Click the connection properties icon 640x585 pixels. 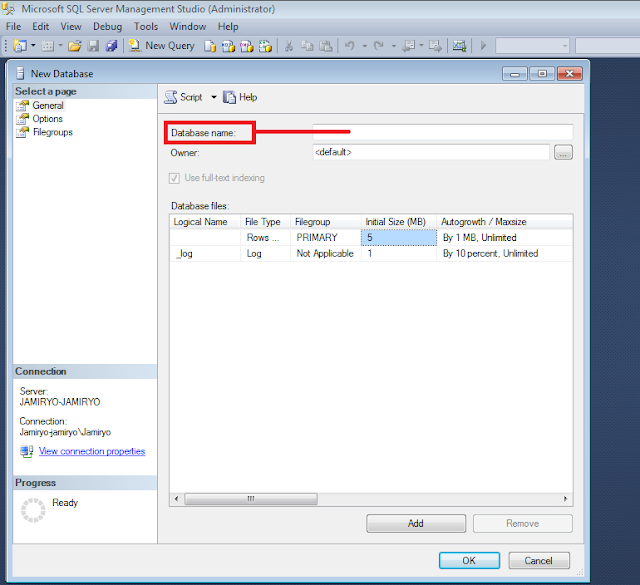click(x=27, y=451)
